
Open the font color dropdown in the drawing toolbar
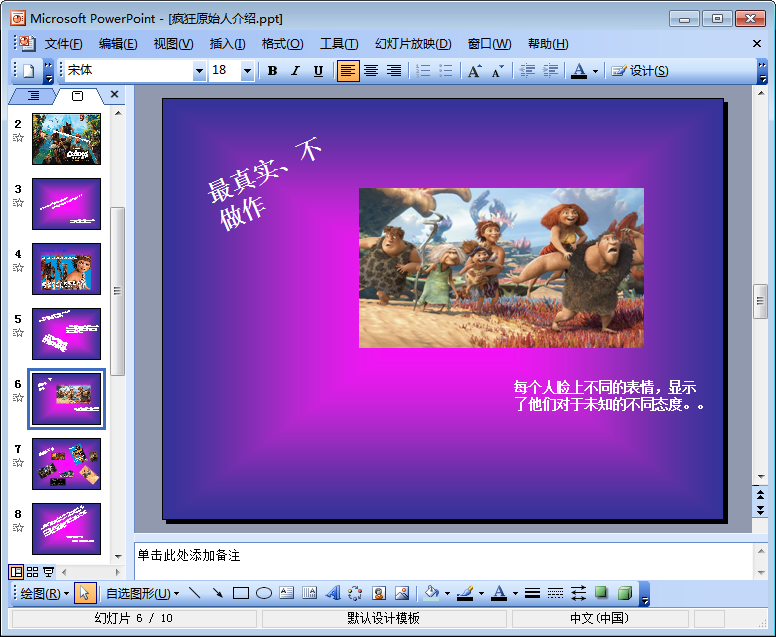515,593
